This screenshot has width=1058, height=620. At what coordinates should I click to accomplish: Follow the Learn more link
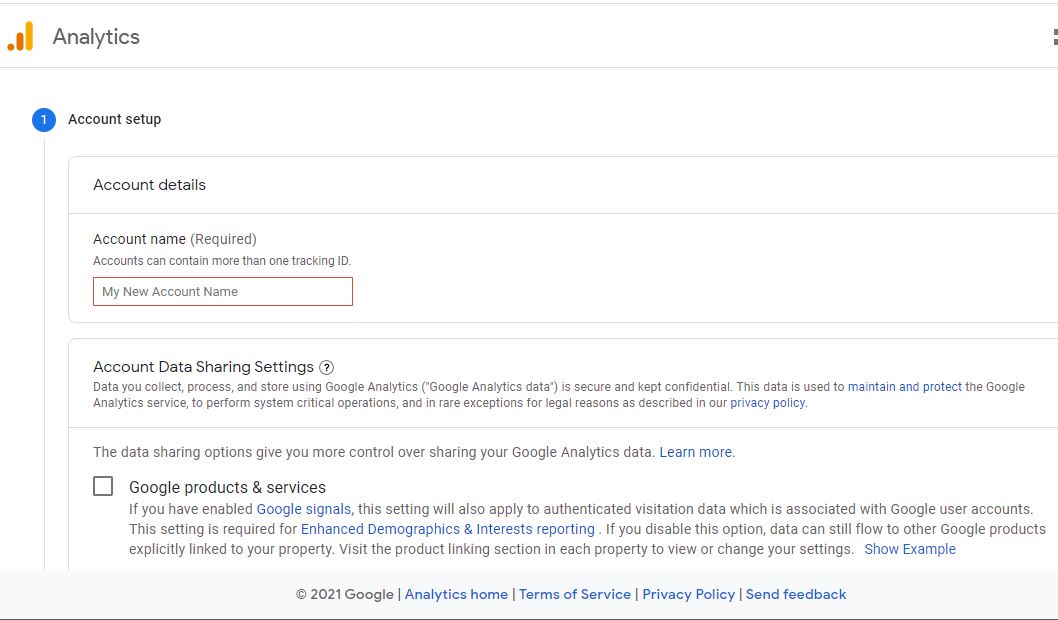[x=695, y=452]
